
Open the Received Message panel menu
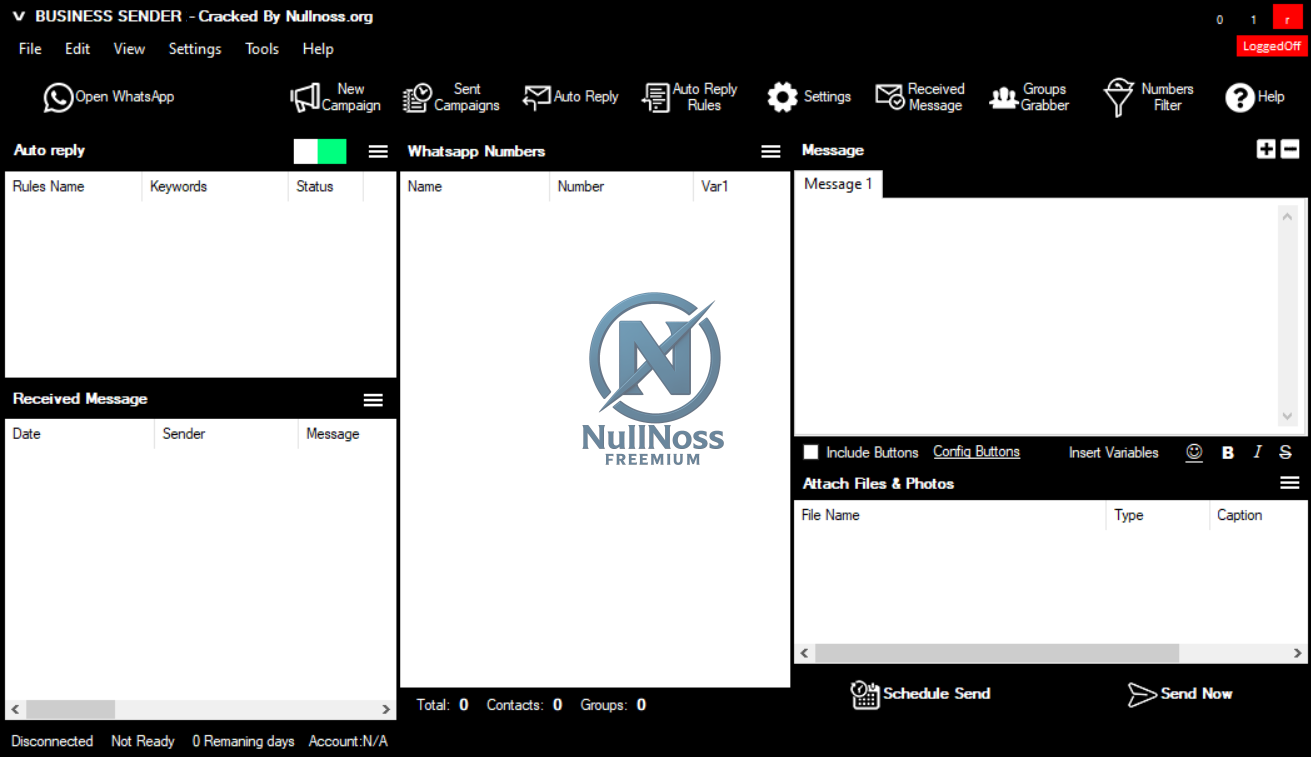pos(373,398)
